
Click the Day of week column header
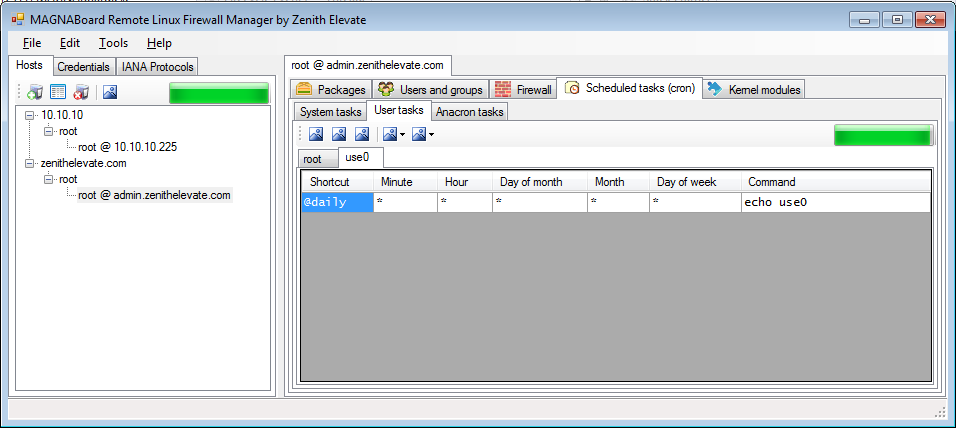point(695,182)
